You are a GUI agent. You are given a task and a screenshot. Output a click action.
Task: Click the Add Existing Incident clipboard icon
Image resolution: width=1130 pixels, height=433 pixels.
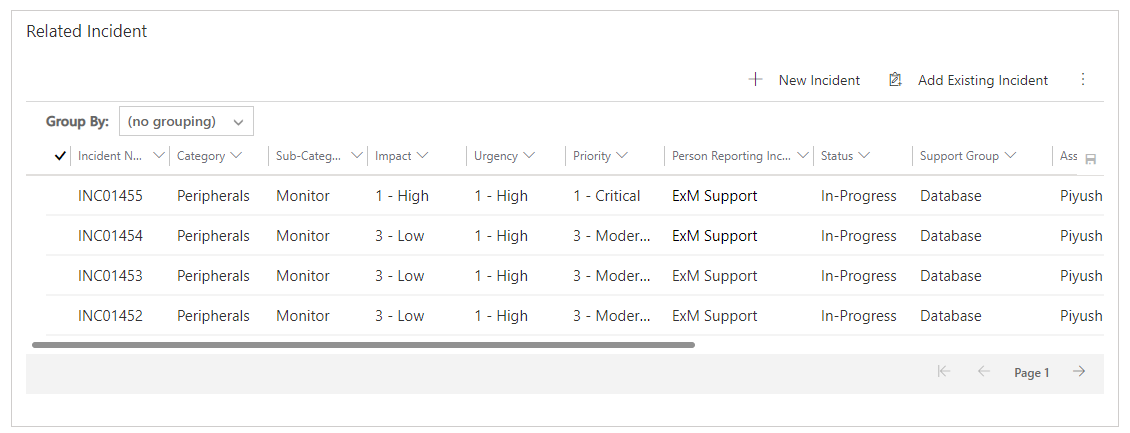point(895,80)
